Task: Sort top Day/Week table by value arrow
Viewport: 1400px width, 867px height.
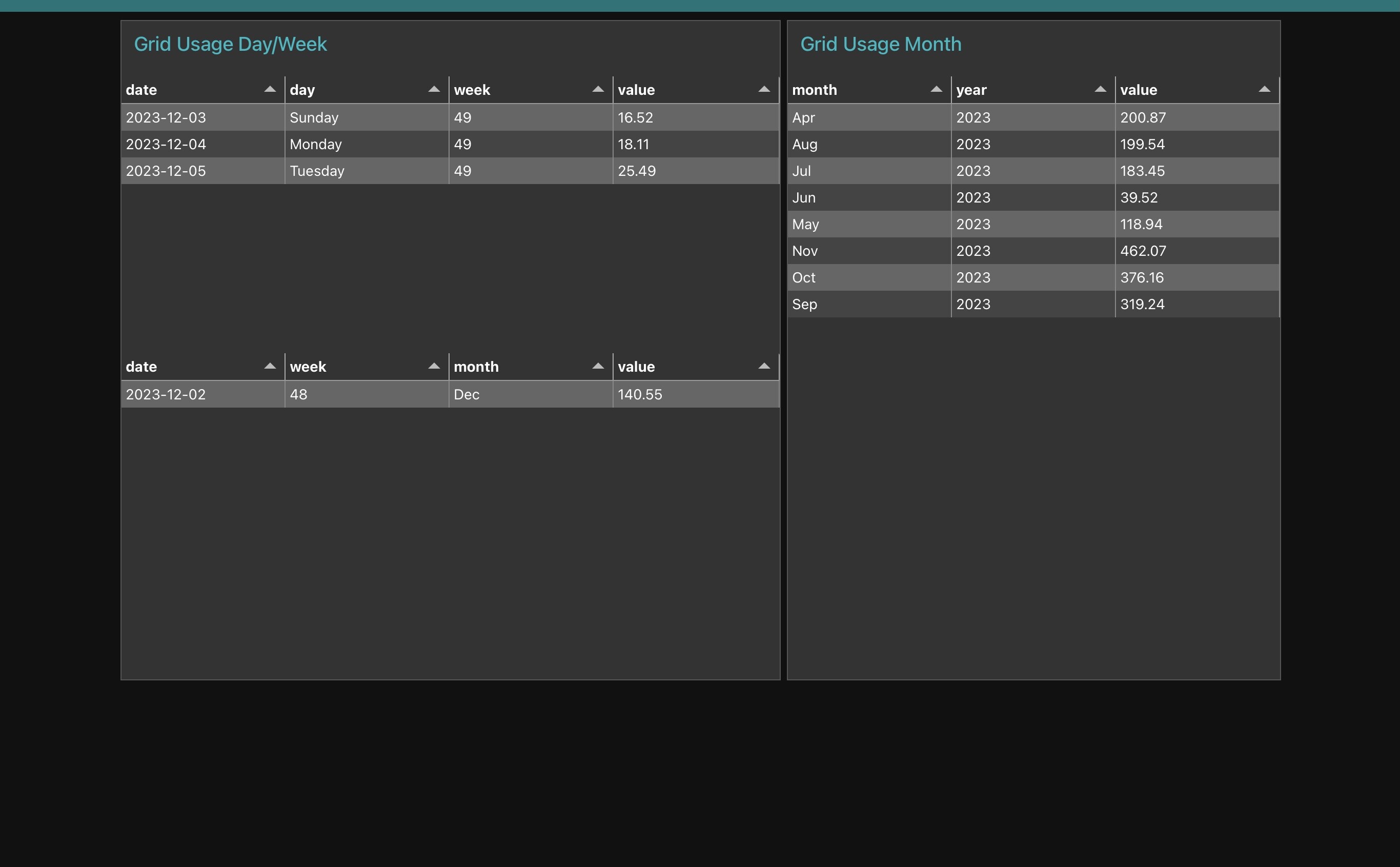Action: [x=764, y=89]
